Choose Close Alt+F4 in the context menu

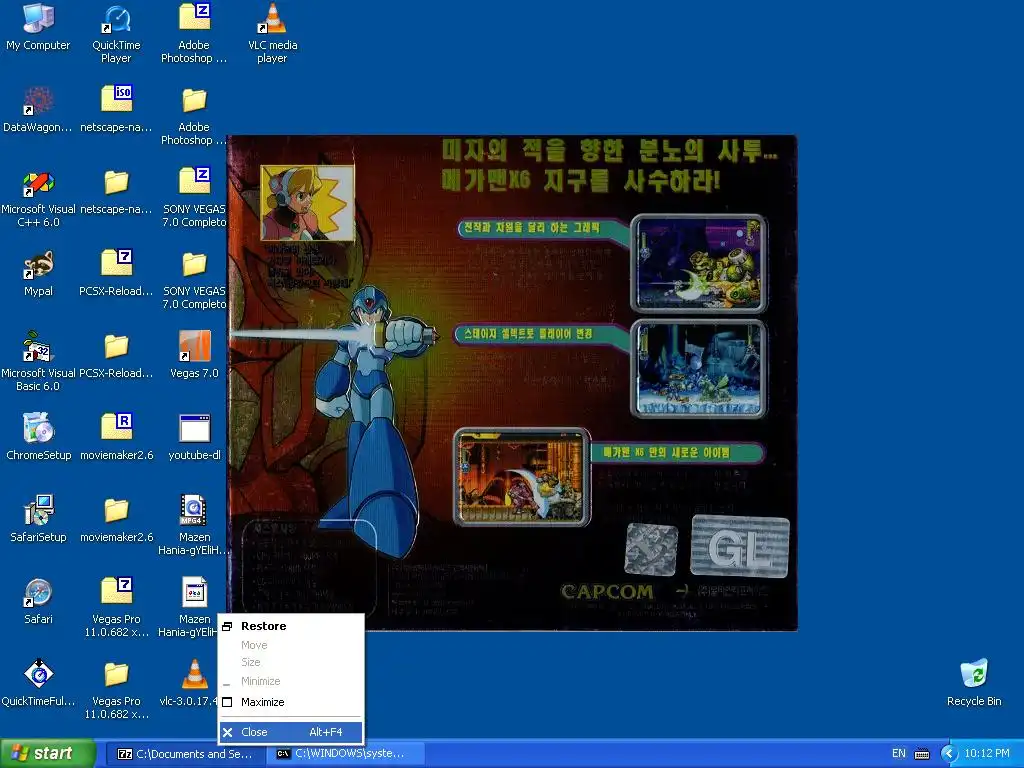pos(291,732)
